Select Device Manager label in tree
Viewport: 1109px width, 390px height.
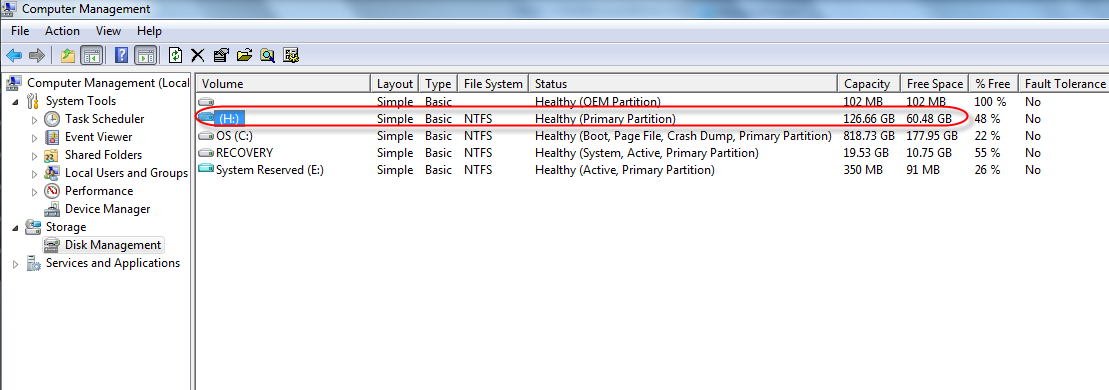108,209
